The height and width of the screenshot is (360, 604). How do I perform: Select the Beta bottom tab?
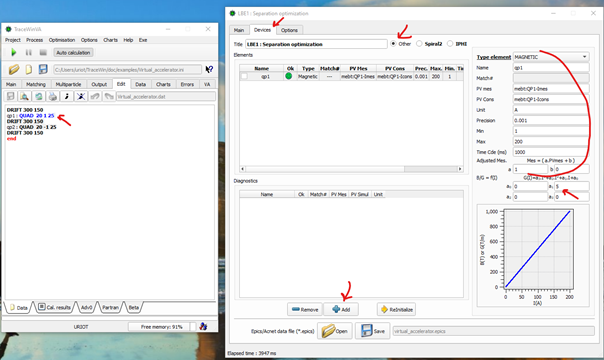click(x=133, y=307)
